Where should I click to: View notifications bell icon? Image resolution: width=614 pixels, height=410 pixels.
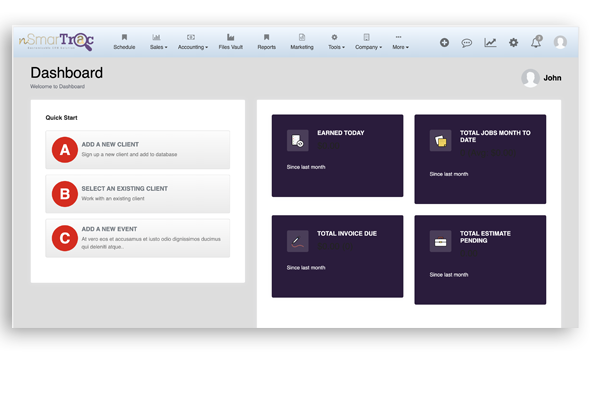tap(536, 43)
